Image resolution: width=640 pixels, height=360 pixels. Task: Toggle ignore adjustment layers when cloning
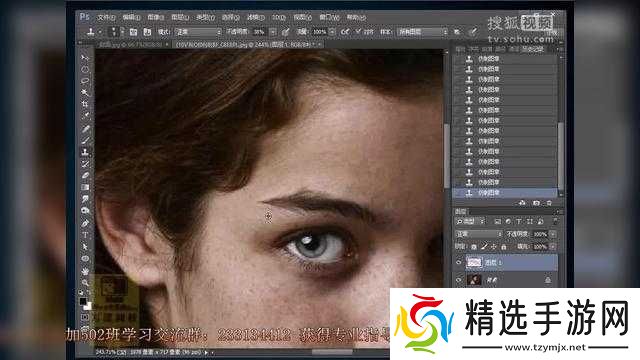[x=457, y=32]
